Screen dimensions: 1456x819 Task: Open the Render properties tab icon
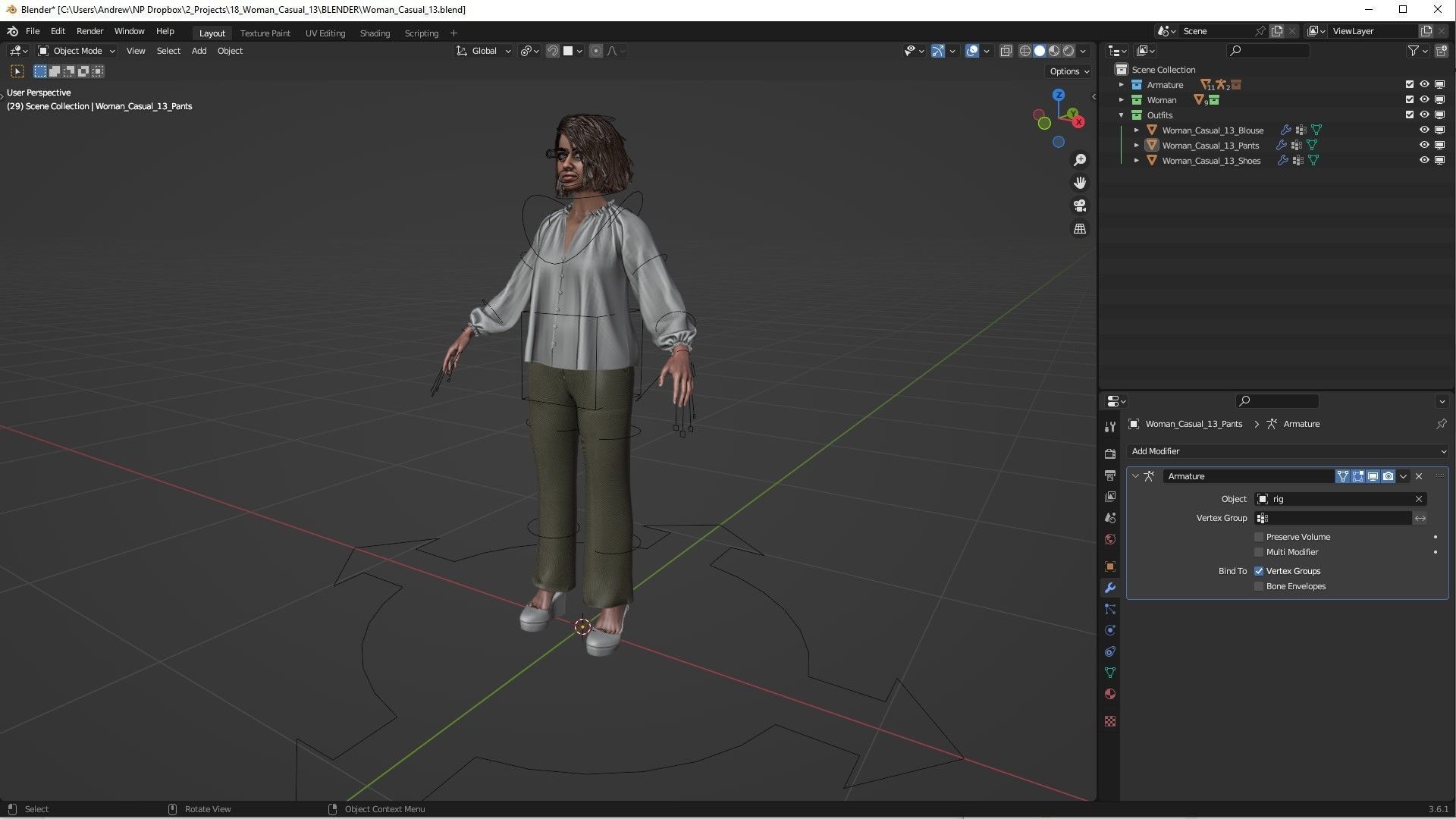pyautogui.click(x=1110, y=453)
